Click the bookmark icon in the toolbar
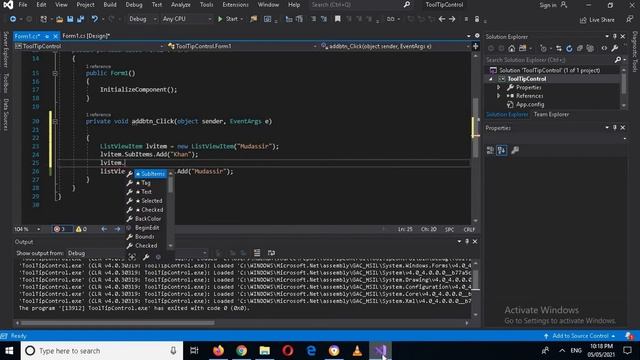 tap(338, 19)
